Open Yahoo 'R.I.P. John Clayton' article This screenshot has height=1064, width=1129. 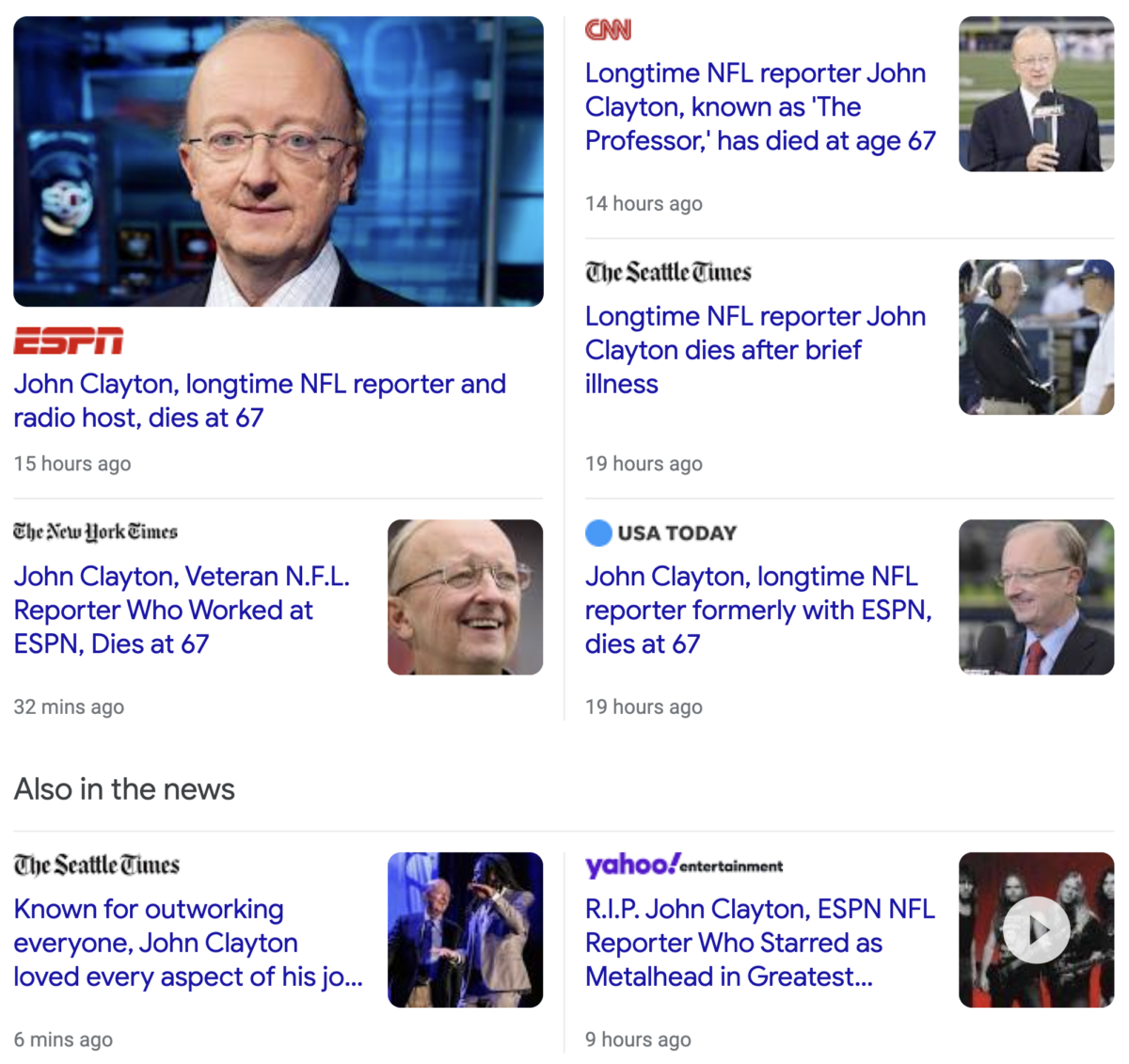coord(760,943)
